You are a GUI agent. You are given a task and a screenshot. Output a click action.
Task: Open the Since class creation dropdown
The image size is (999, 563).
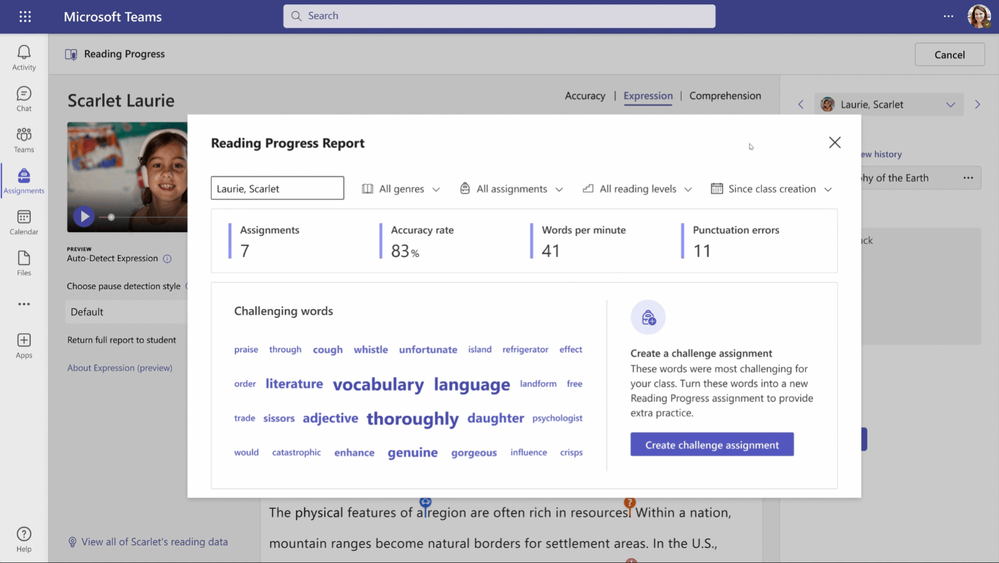tap(771, 189)
